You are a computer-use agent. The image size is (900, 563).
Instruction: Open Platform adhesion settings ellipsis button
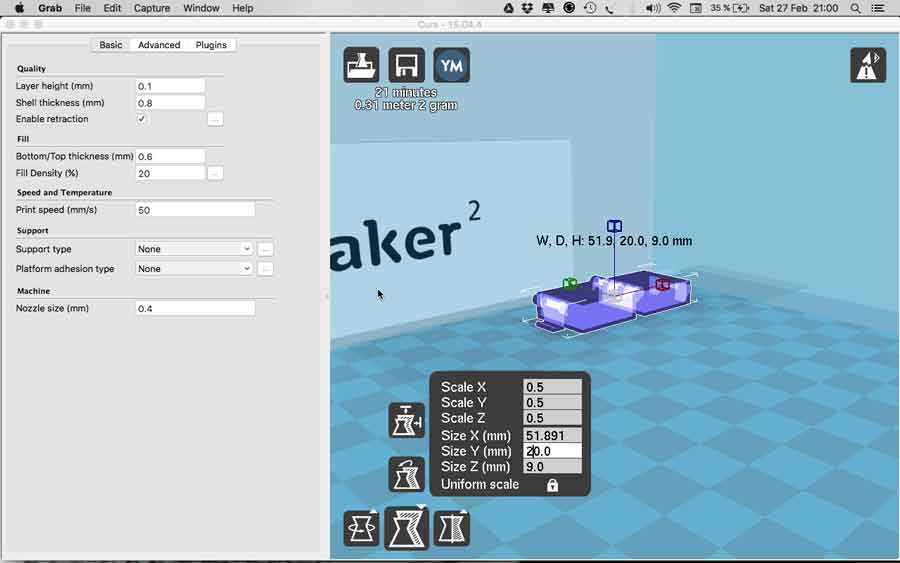click(265, 269)
